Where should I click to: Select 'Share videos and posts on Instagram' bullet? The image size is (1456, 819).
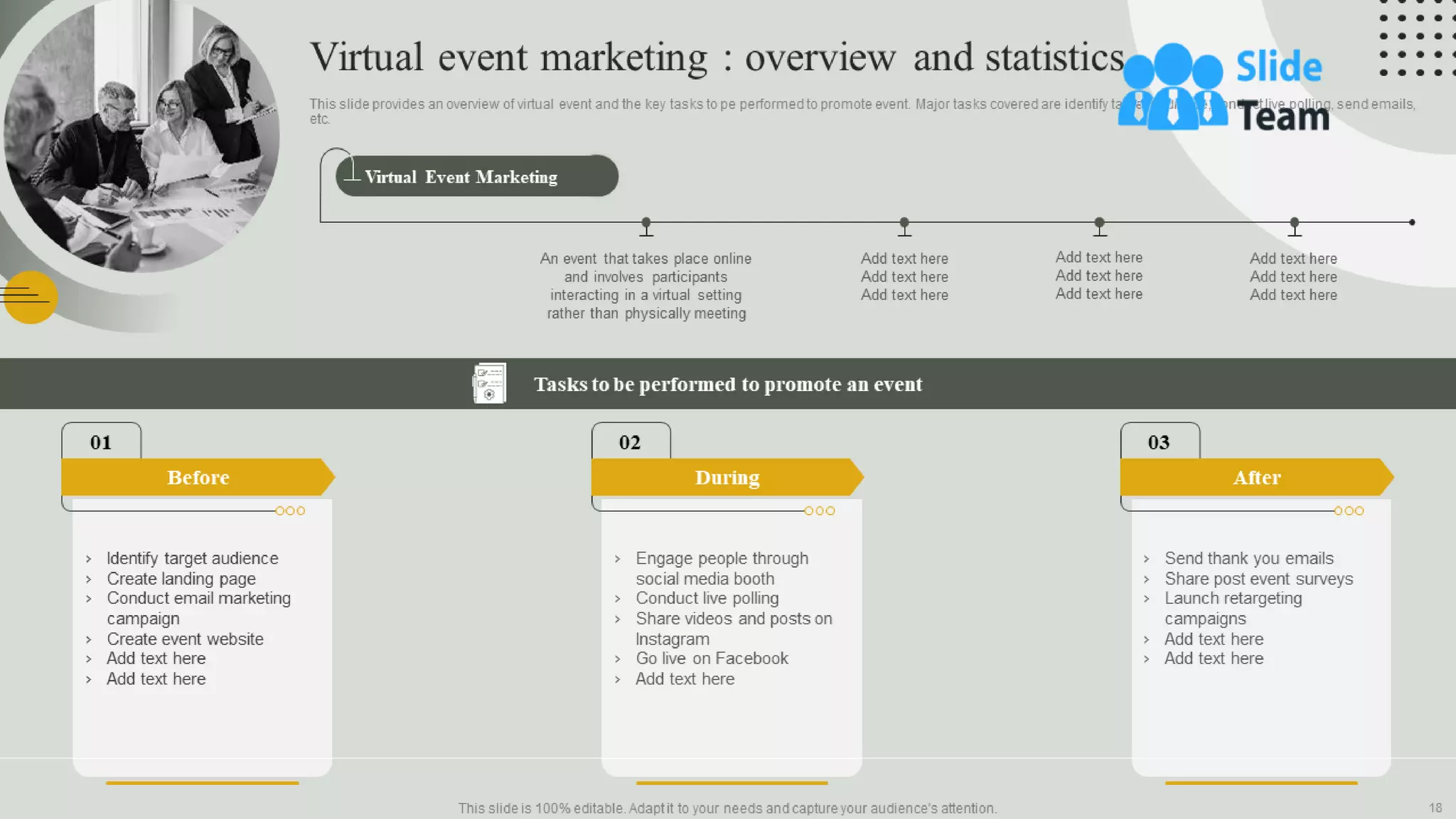point(734,628)
